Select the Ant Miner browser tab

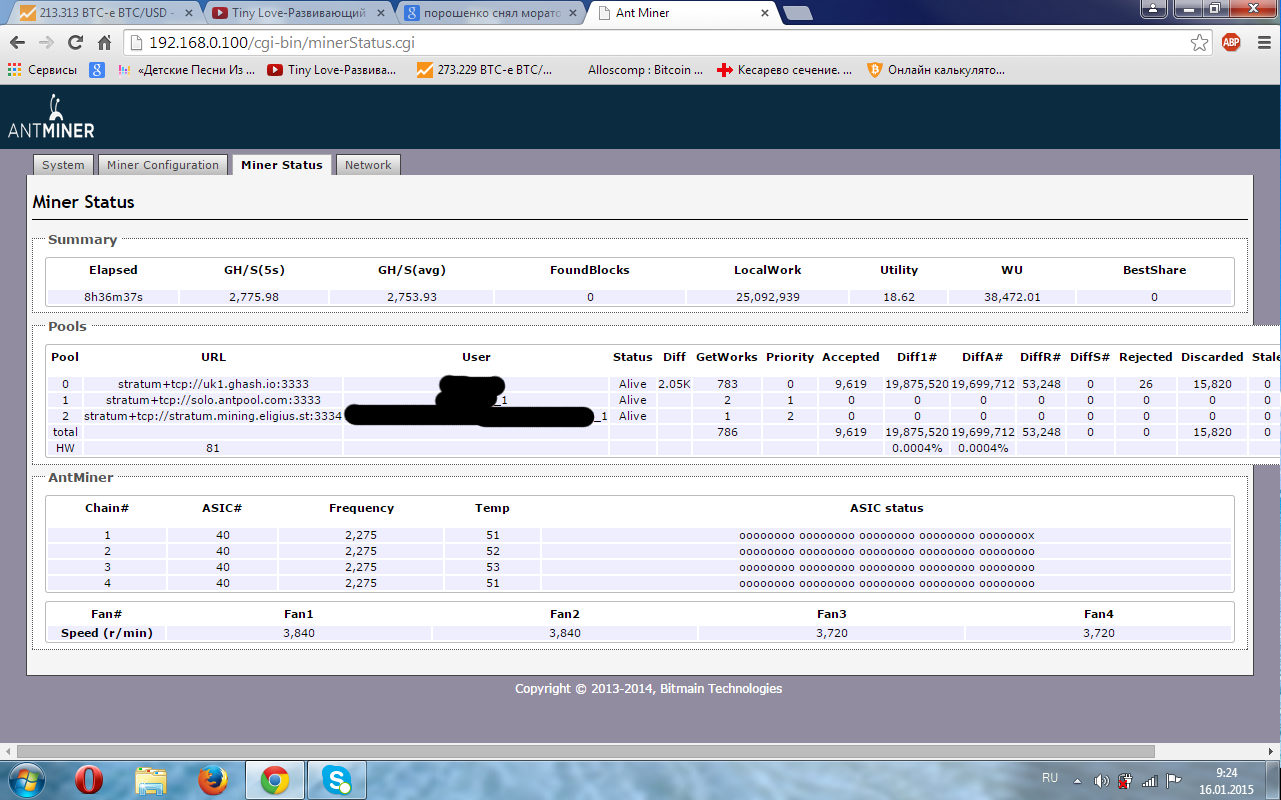point(680,14)
